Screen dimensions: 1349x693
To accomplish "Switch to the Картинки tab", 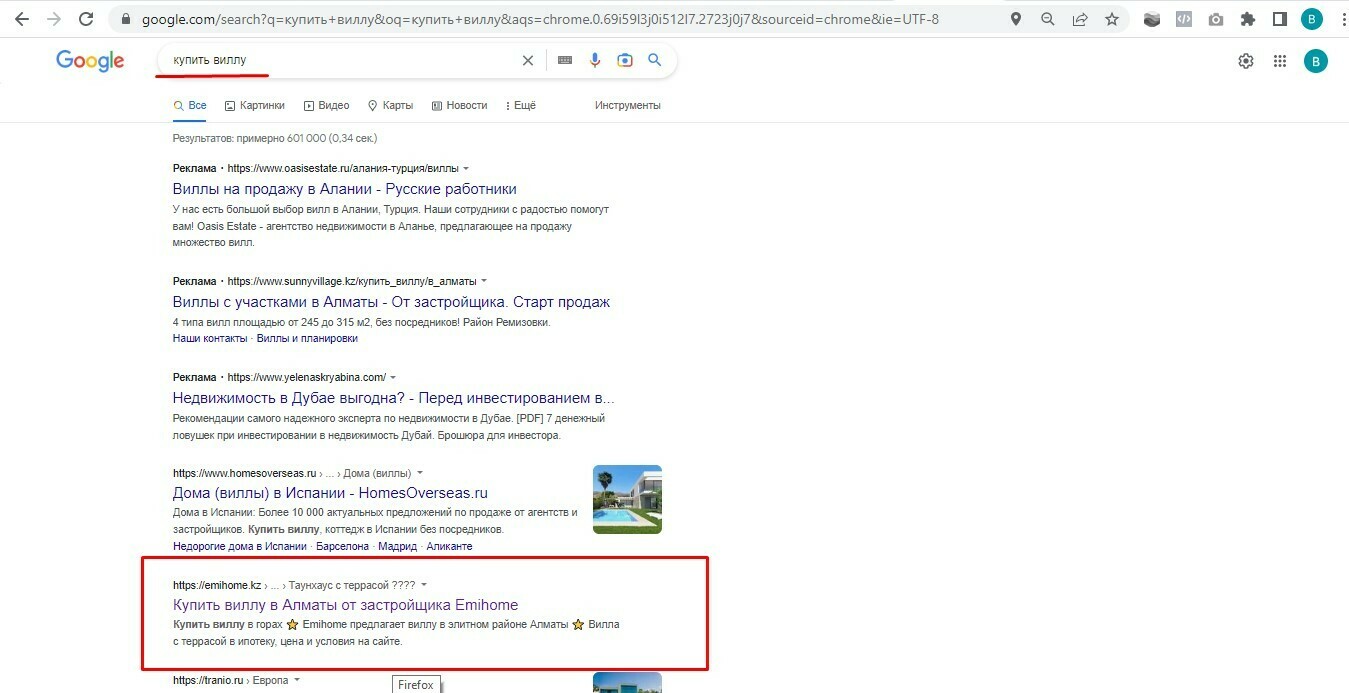I will click(255, 105).
